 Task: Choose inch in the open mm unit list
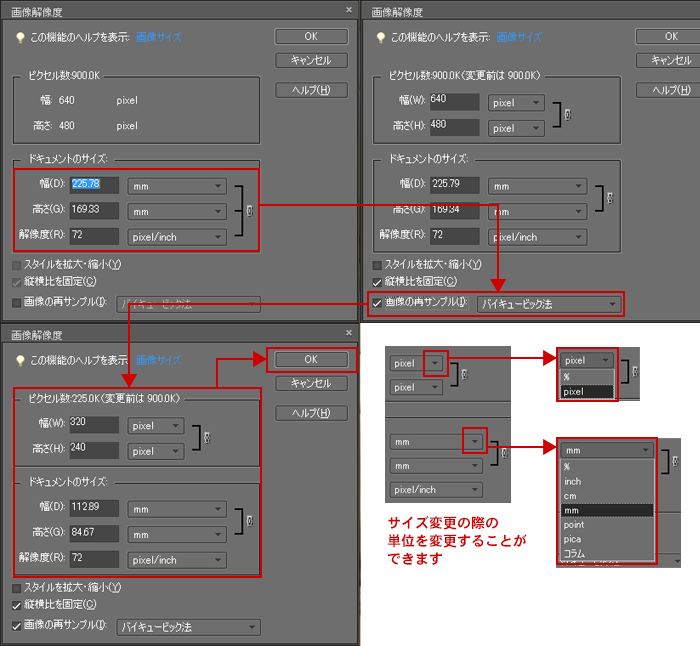tap(607, 481)
